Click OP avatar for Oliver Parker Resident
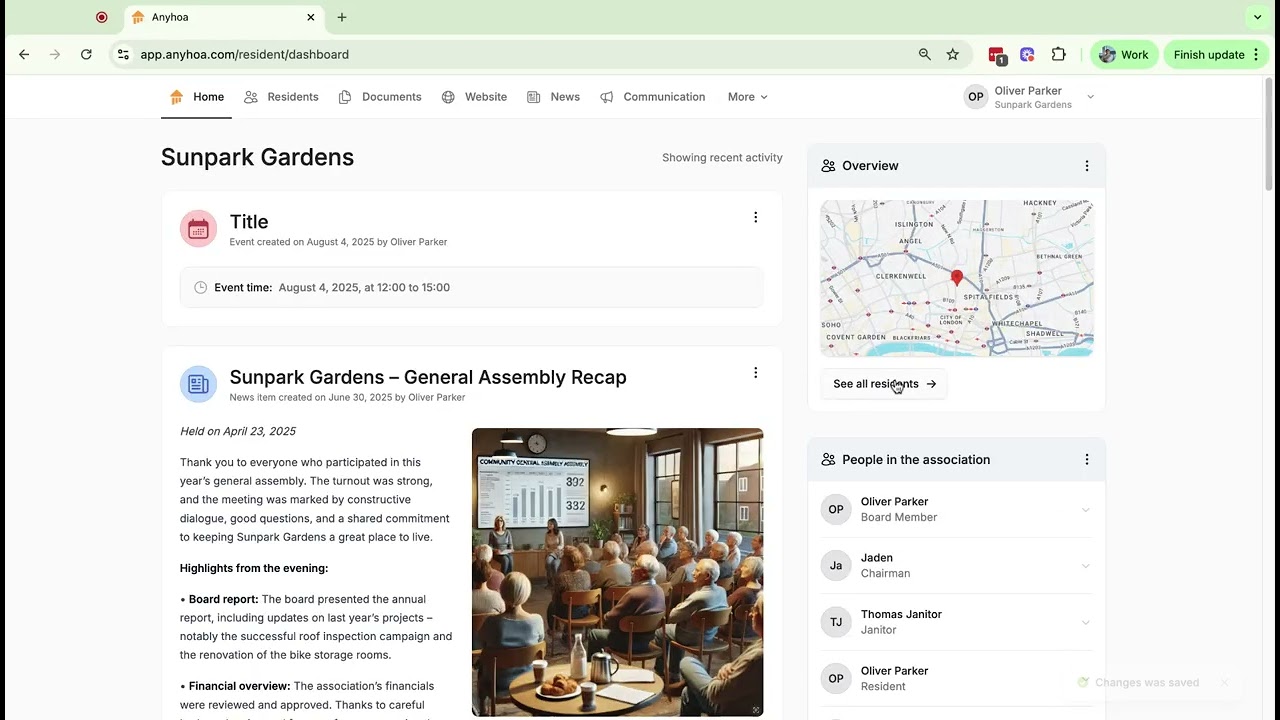The image size is (1280, 720). pos(836,678)
